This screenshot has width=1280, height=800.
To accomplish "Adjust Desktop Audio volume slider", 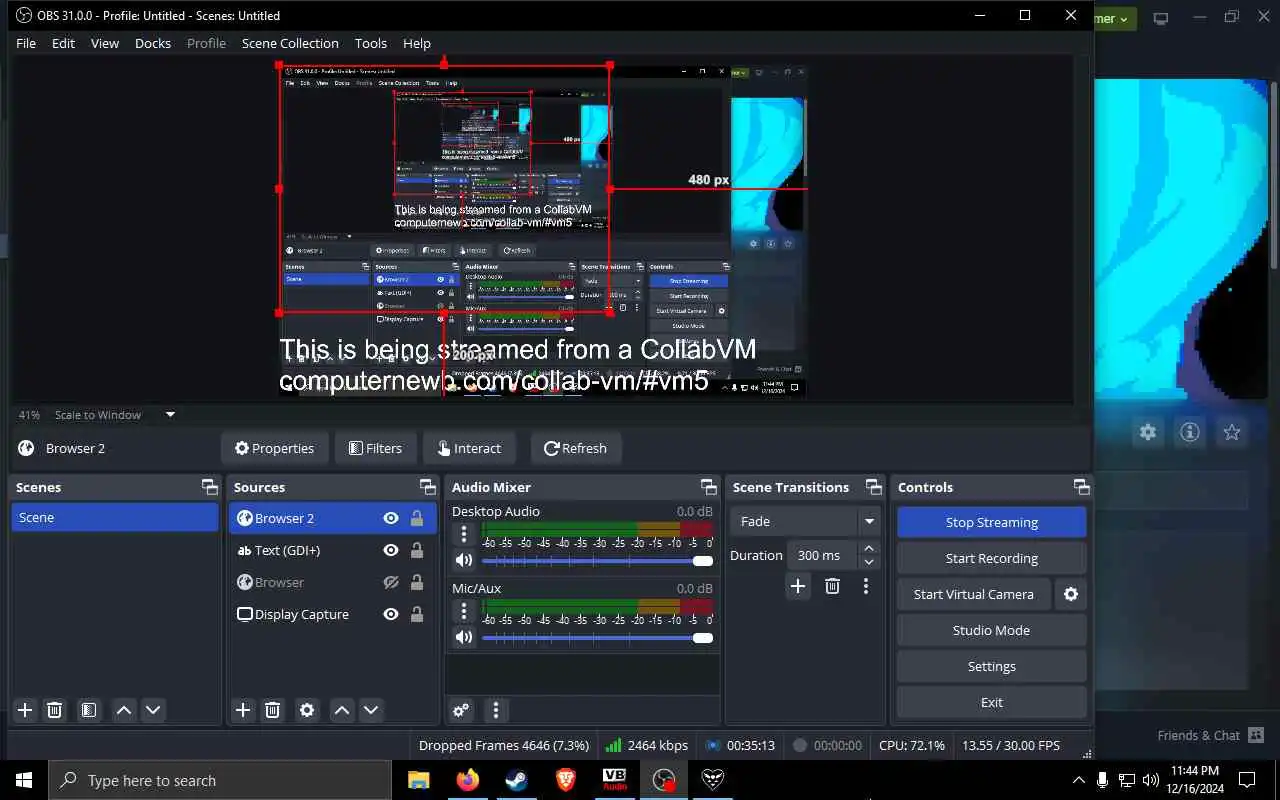I will coord(598,561).
